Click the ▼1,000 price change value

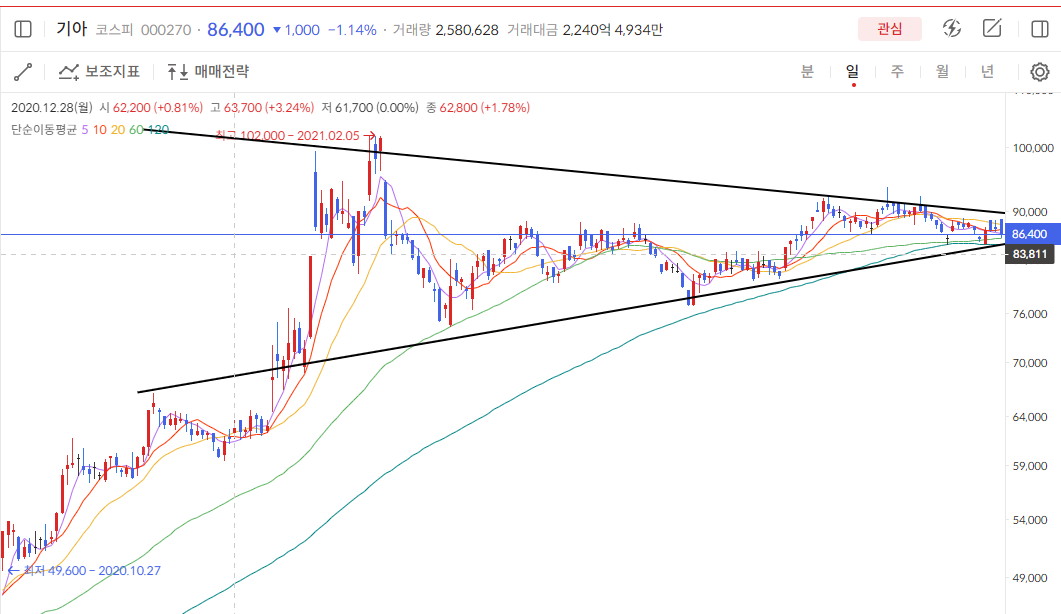pos(296,30)
